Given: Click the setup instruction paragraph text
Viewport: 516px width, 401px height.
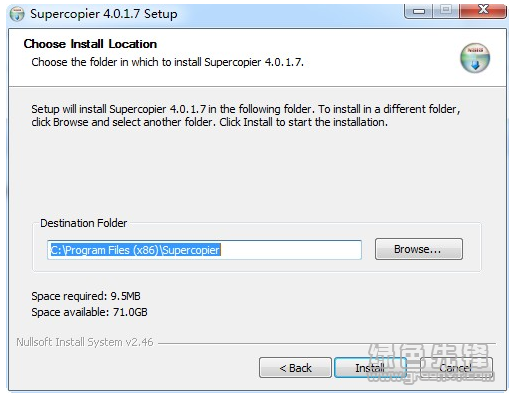Looking at the screenshot, I should coord(246,116).
